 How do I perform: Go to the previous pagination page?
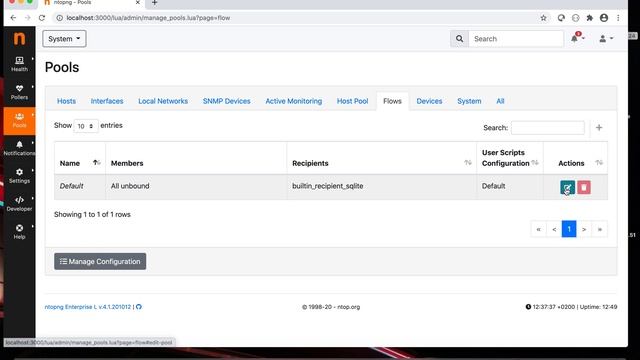[x=554, y=229]
